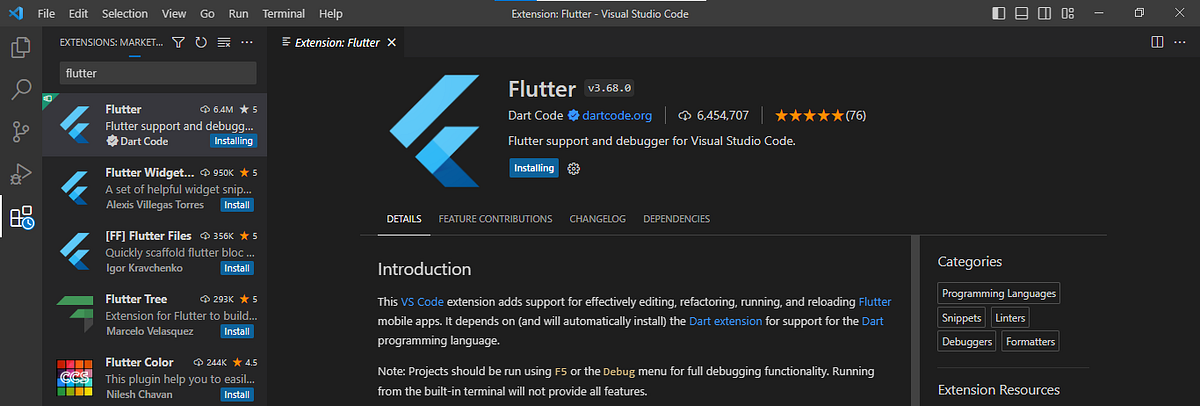
Task: Open editor more actions ellipsis
Action: (x=1181, y=42)
